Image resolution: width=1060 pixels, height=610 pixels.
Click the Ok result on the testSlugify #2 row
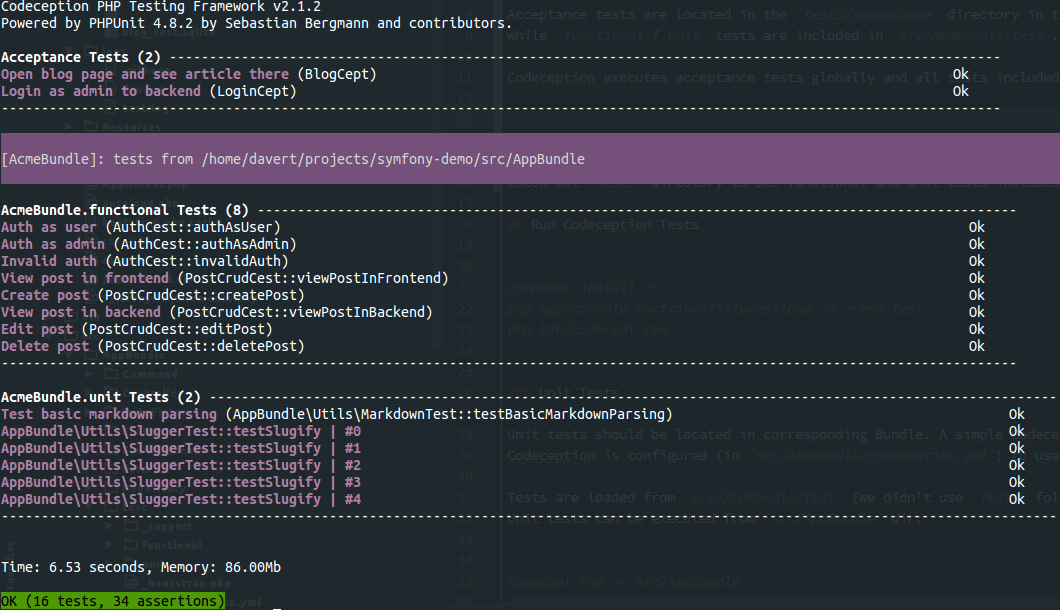point(1017,465)
